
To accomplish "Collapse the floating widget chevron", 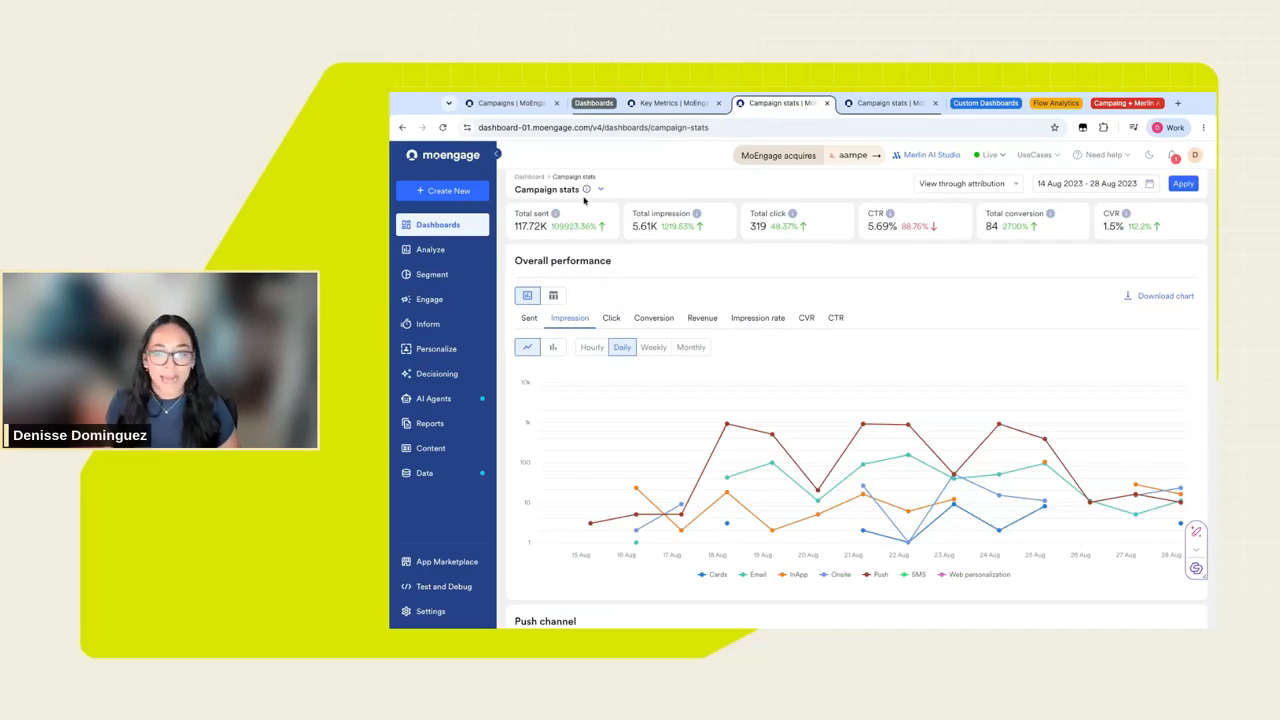I will (1196, 551).
